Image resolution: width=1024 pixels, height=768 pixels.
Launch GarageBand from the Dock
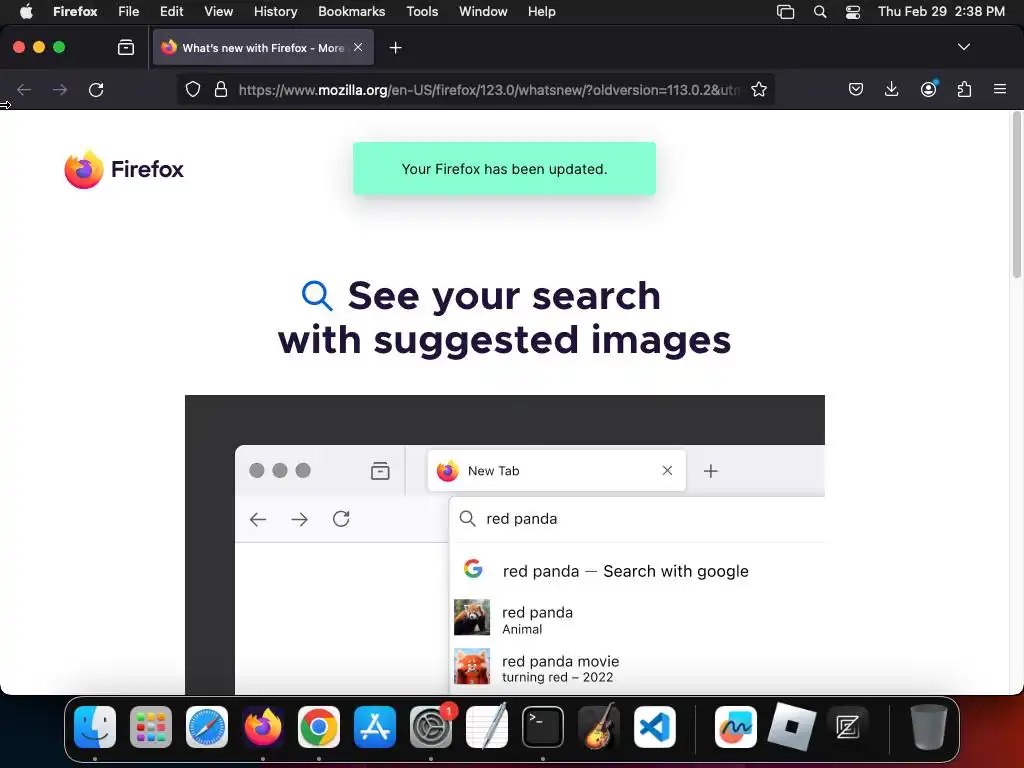[x=599, y=726]
